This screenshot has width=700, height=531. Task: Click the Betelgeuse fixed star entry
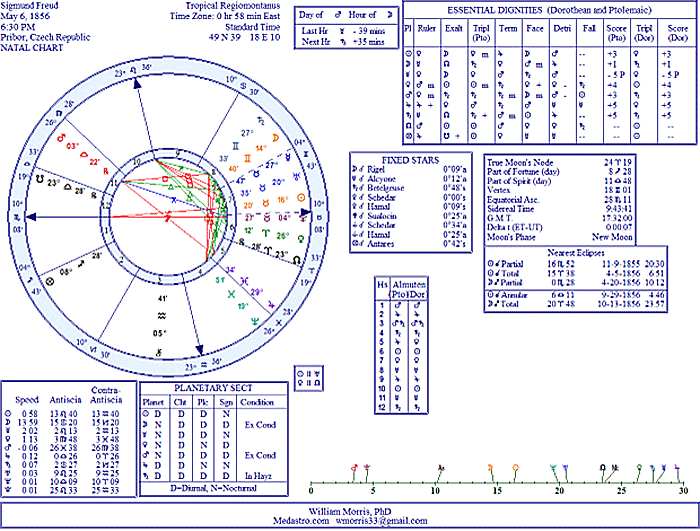pyautogui.click(x=410, y=188)
